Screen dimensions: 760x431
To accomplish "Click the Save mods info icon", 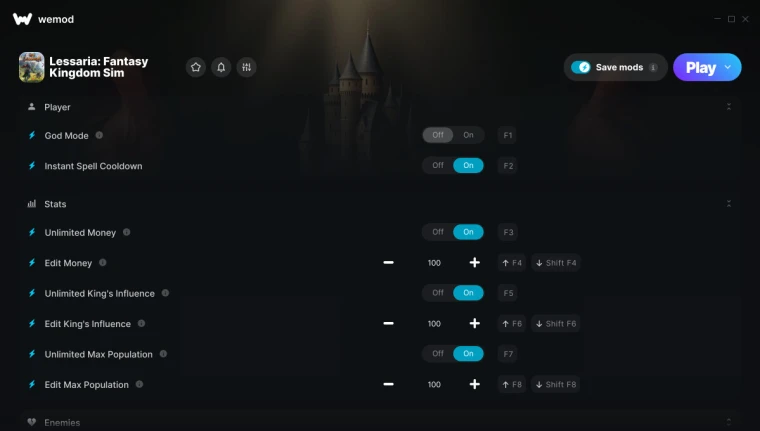I will pos(653,67).
